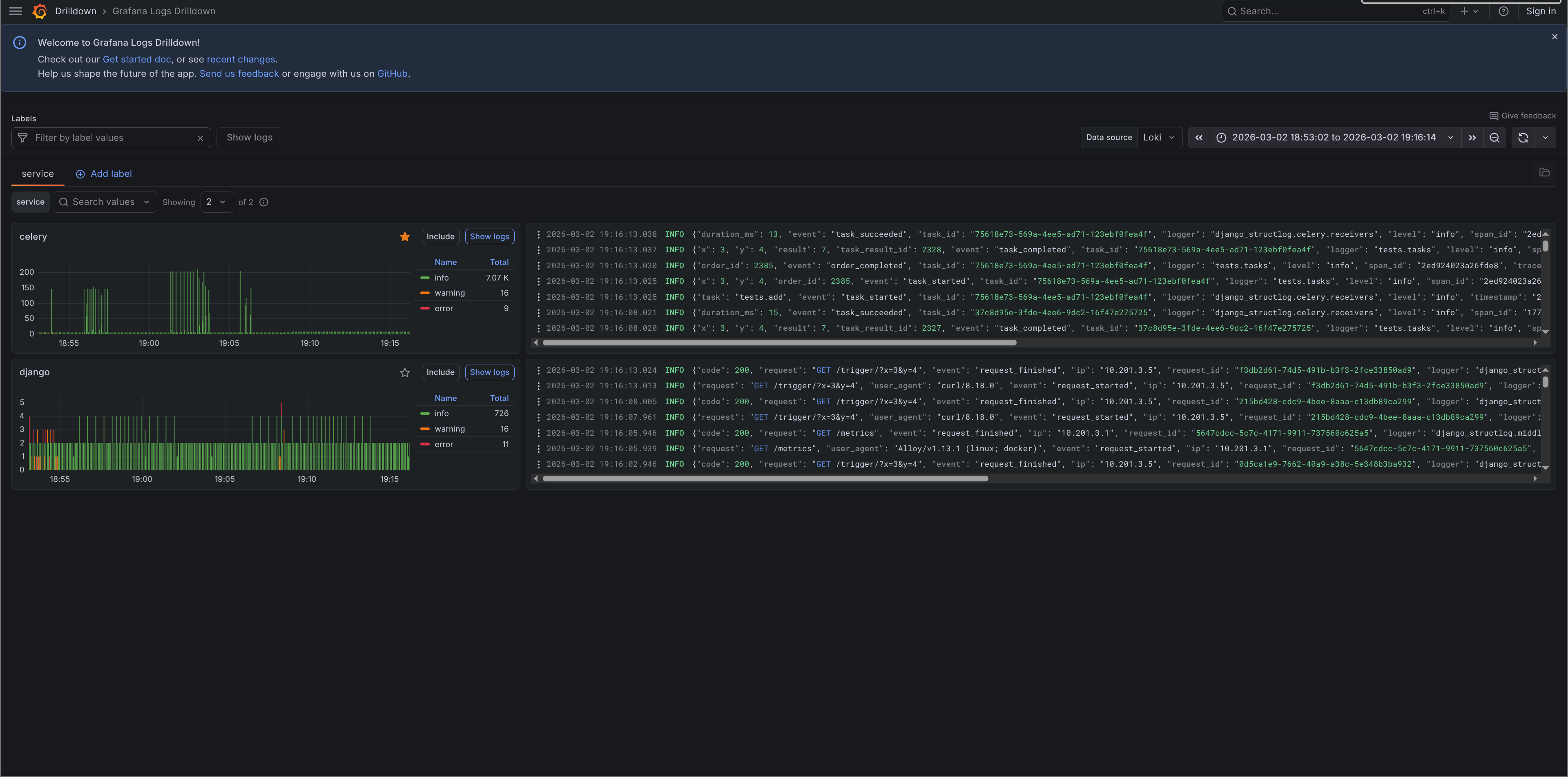Unfavorite the celery panel star
Image resolution: width=1568 pixels, height=777 pixels.
(405, 237)
